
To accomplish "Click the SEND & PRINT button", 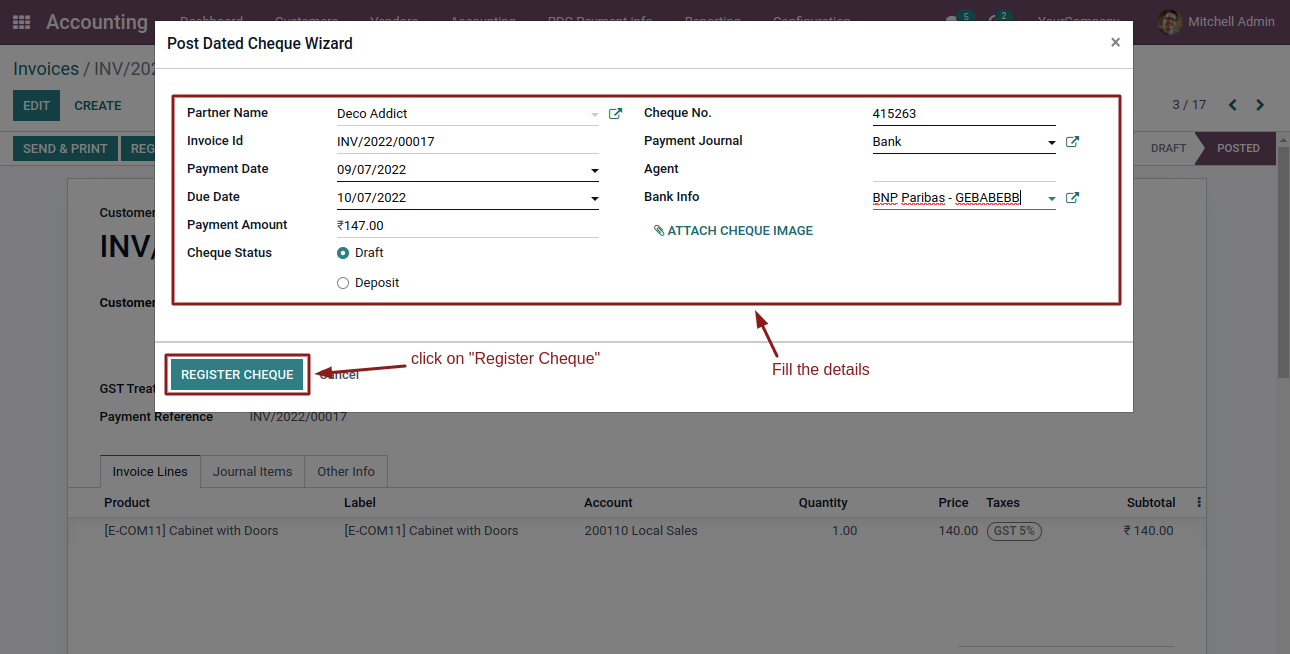I will (x=65, y=148).
